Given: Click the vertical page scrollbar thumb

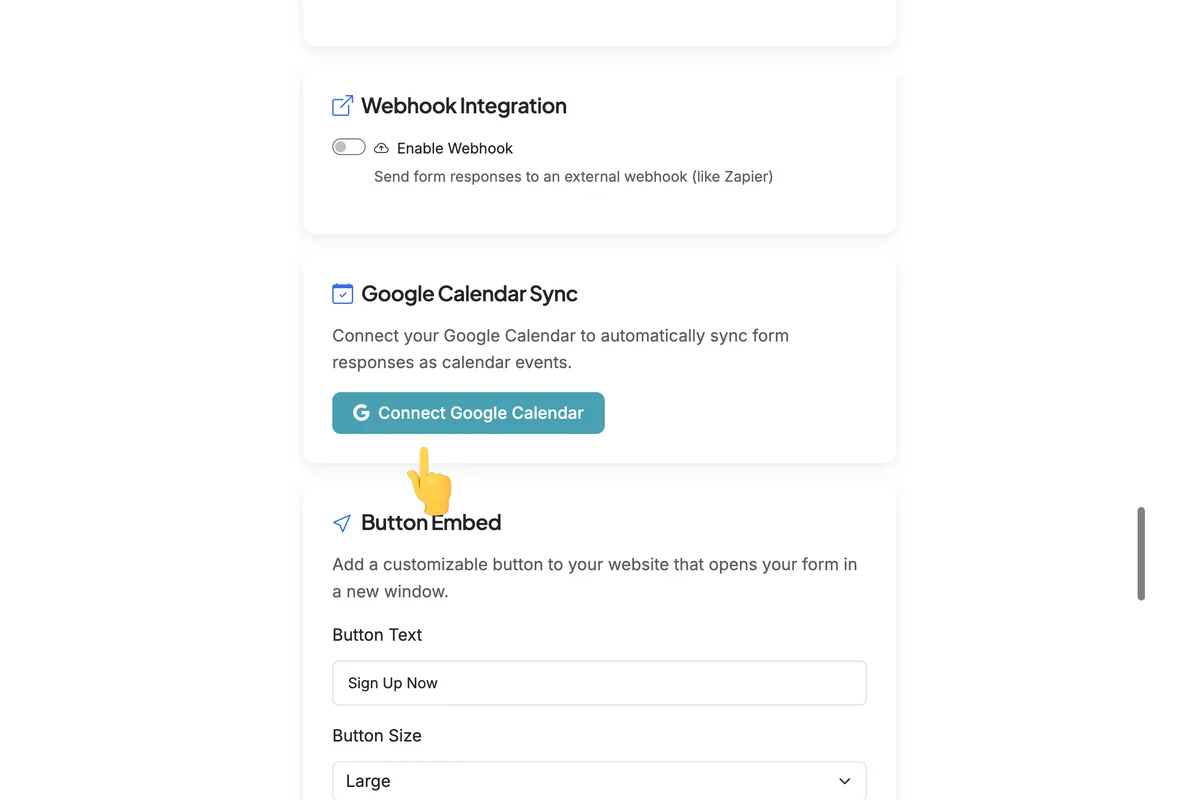Looking at the screenshot, I should pos(1141,554).
